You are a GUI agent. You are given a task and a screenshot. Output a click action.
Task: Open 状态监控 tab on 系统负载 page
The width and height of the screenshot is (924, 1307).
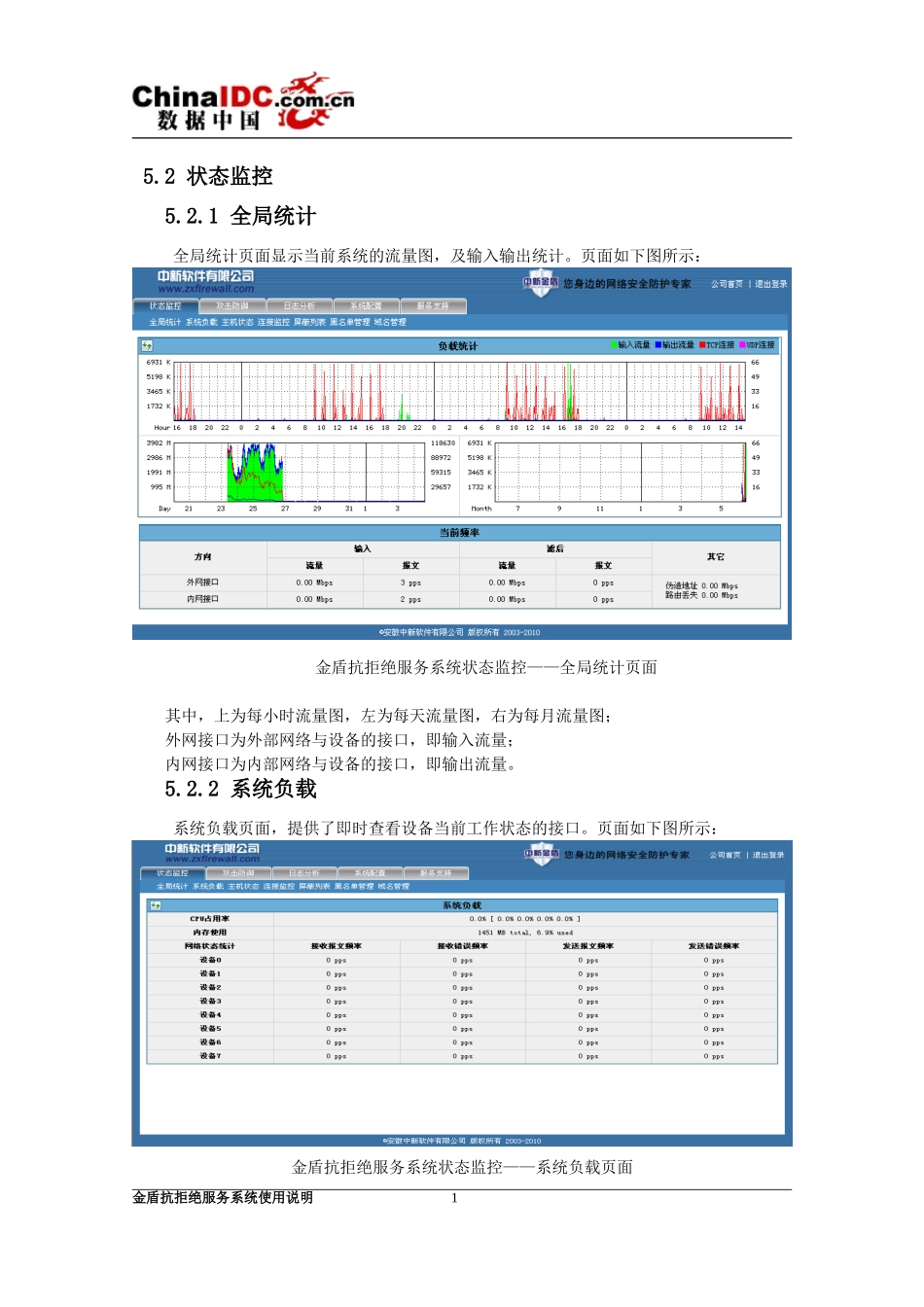tap(173, 873)
